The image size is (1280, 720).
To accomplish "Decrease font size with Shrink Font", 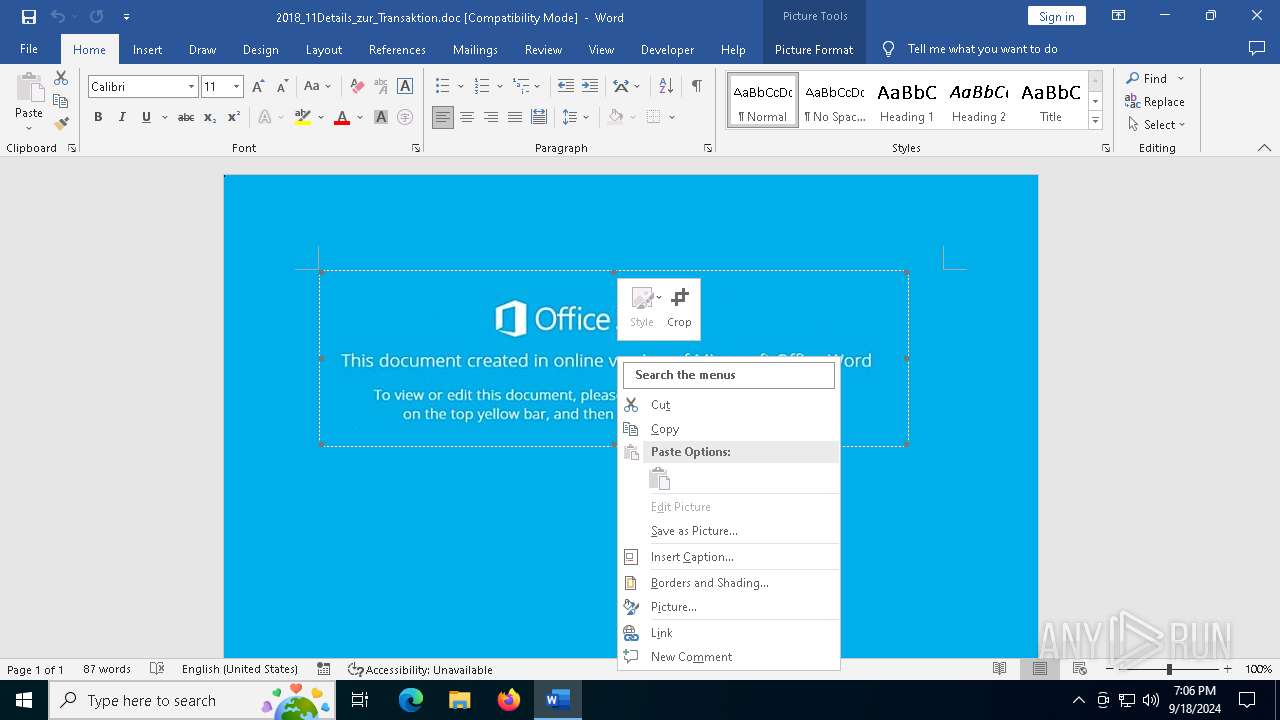I will tap(282, 86).
